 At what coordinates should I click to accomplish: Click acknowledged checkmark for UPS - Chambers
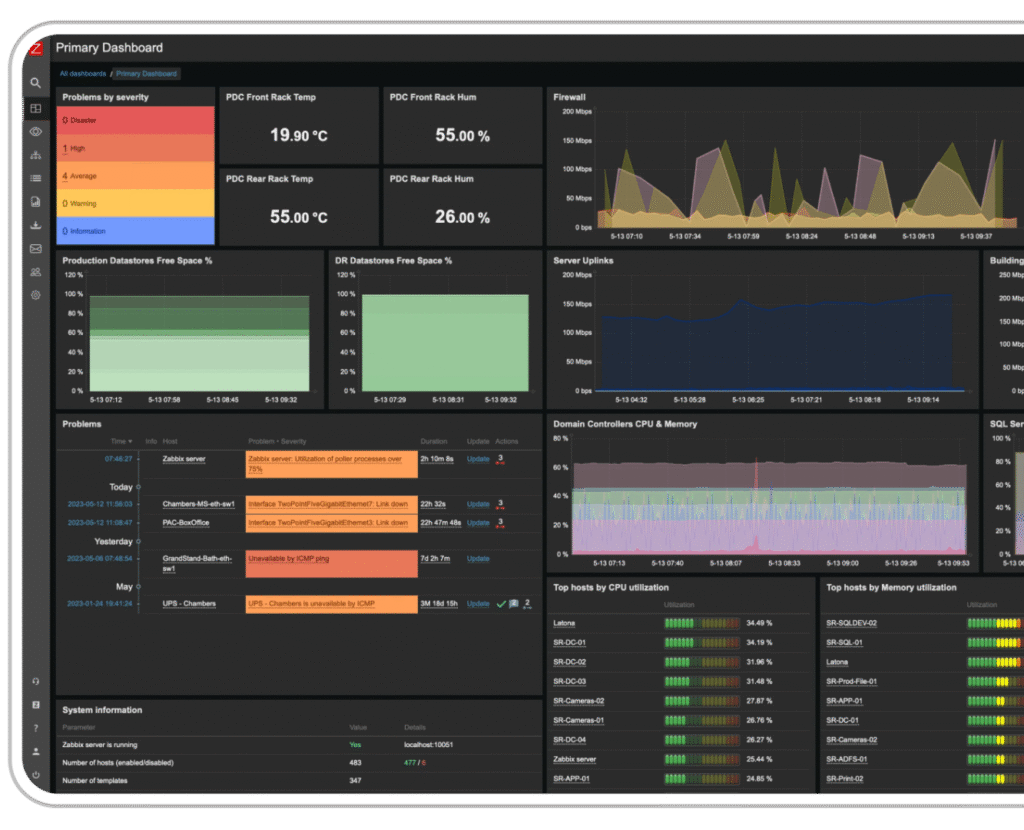point(501,604)
